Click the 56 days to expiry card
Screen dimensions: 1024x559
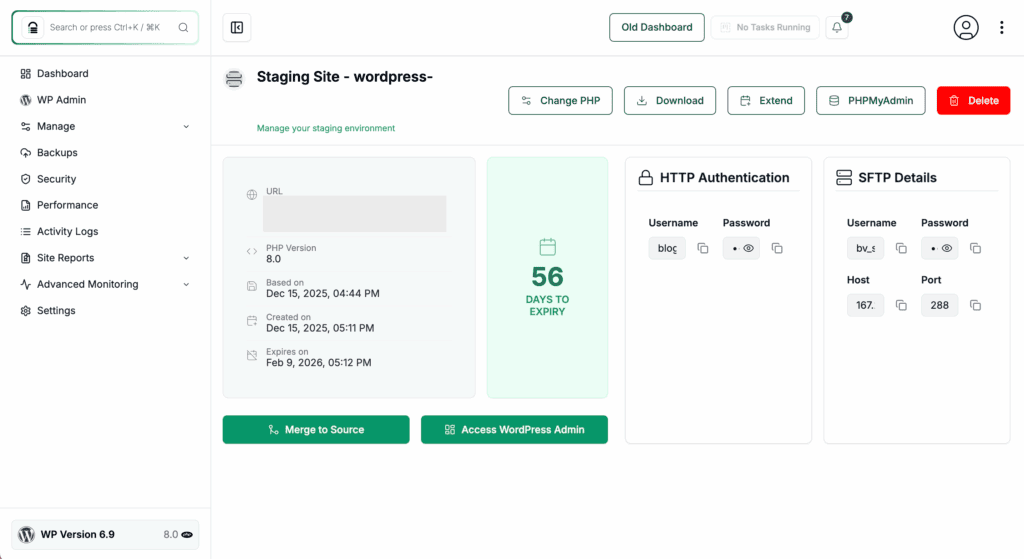(x=547, y=278)
